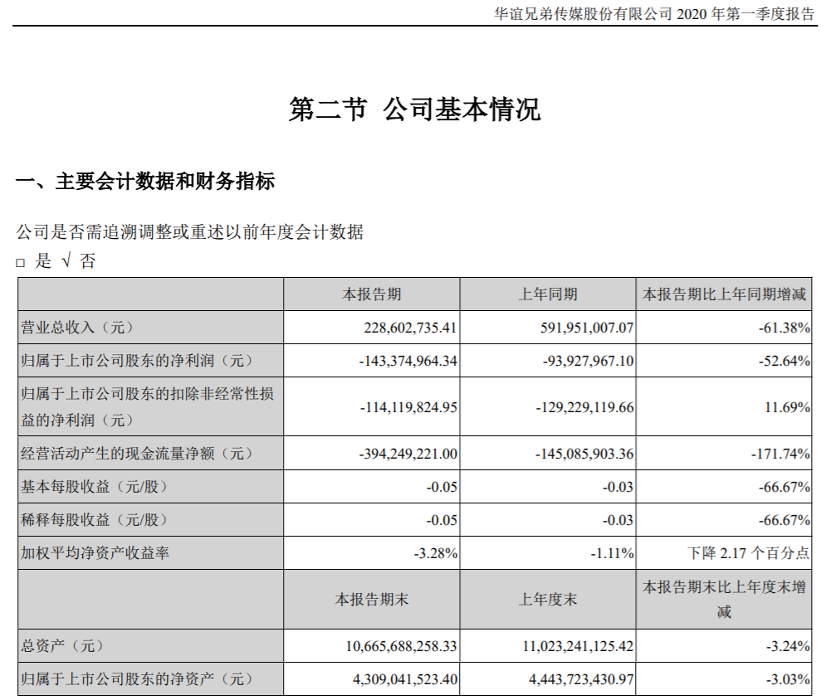Select percentage -171.74%
830x700 pixels.
pyautogui.click(x=781, y=454)
